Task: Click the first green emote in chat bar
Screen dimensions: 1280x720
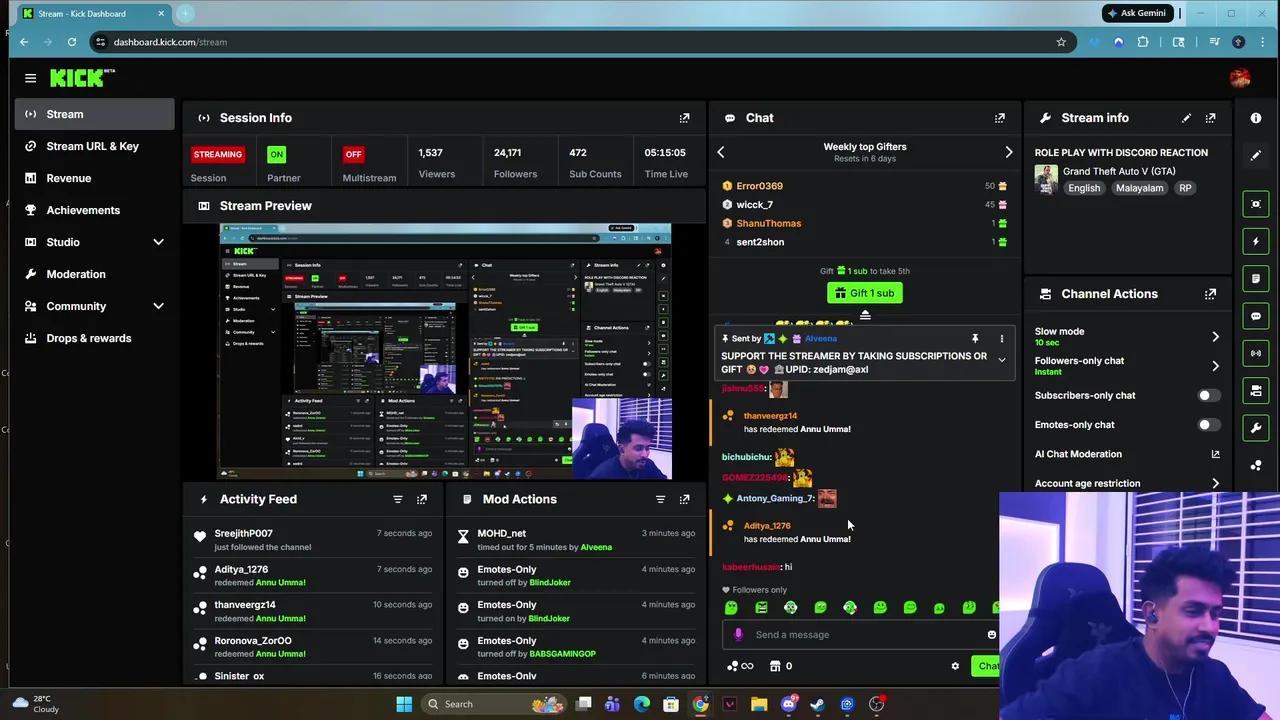Action: point(731,607)
